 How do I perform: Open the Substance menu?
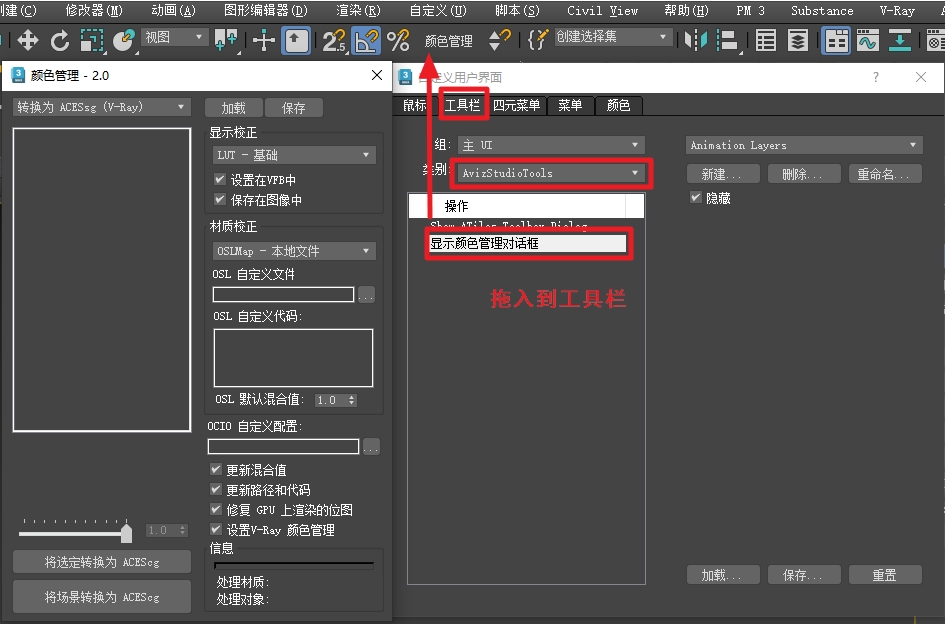point(822,11)
